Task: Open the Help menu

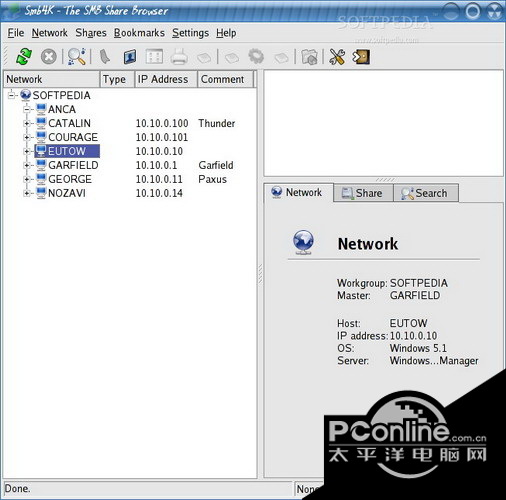Action: [x=226, y=33]
